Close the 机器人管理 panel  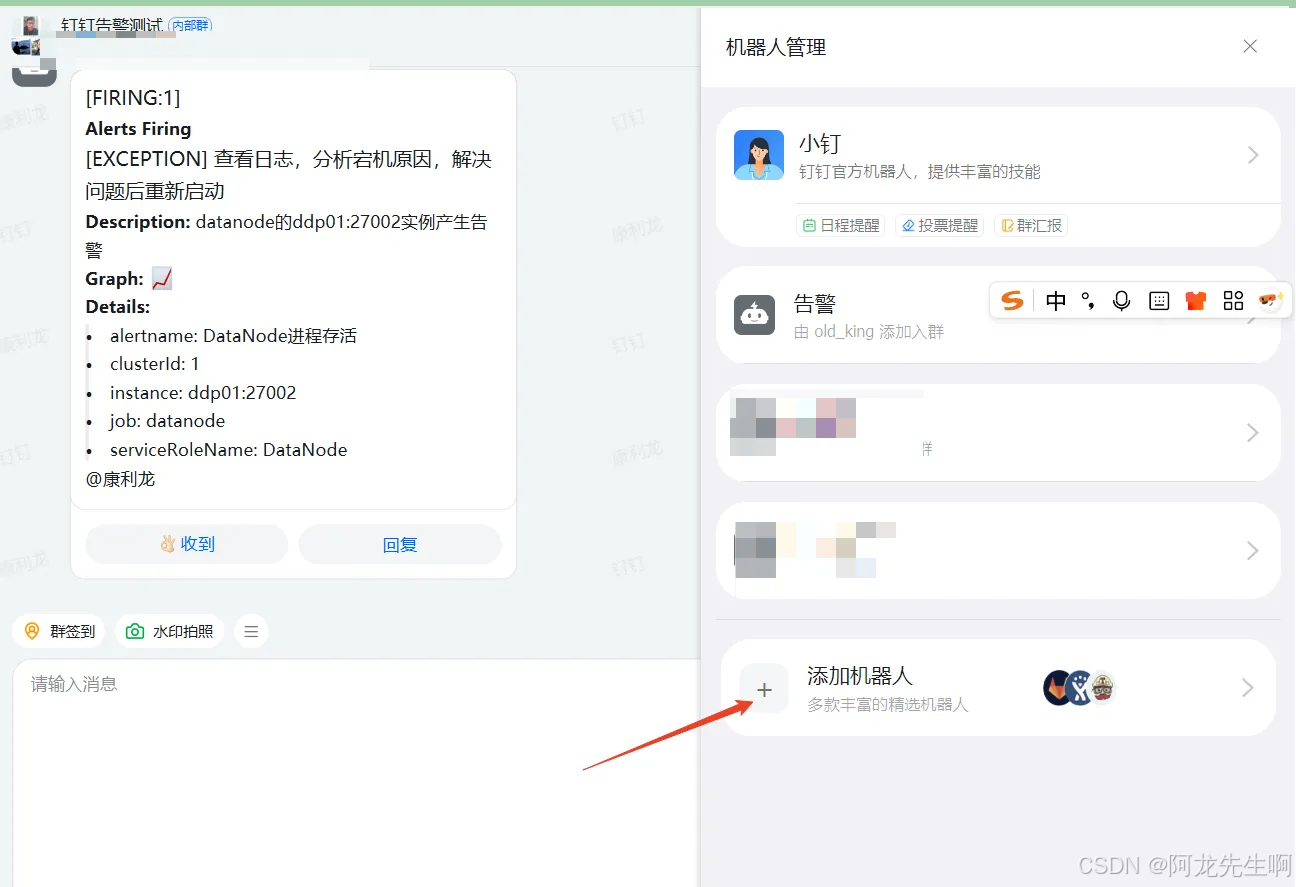point(1250,46)
